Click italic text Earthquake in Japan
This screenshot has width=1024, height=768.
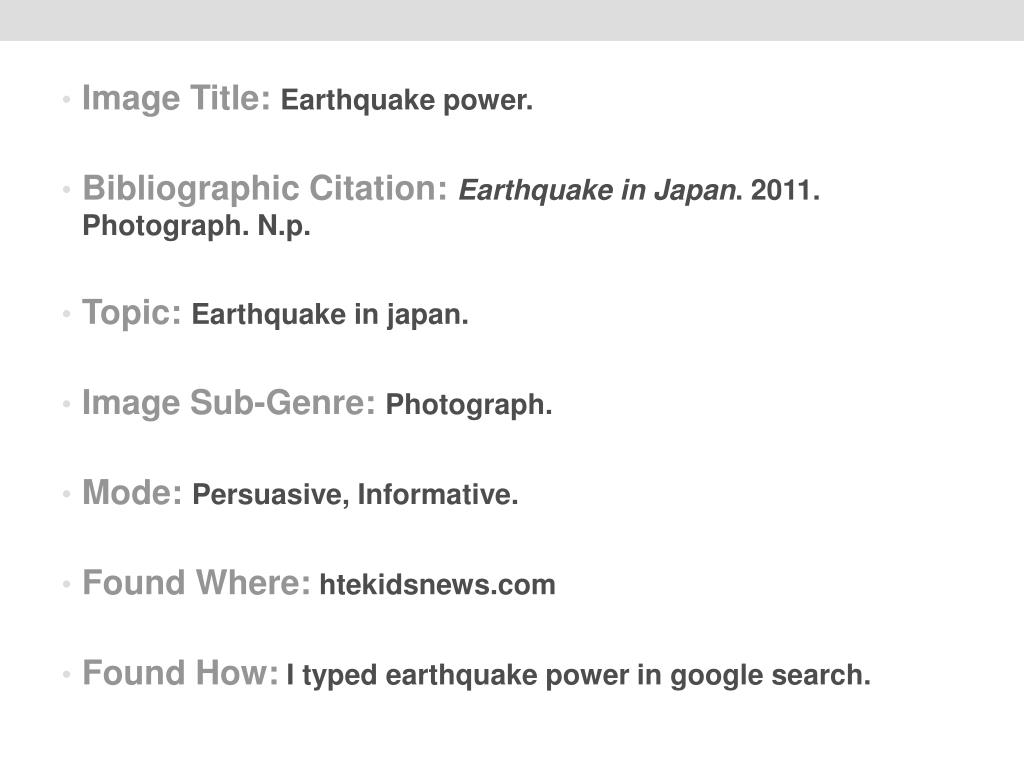[598, 190]
